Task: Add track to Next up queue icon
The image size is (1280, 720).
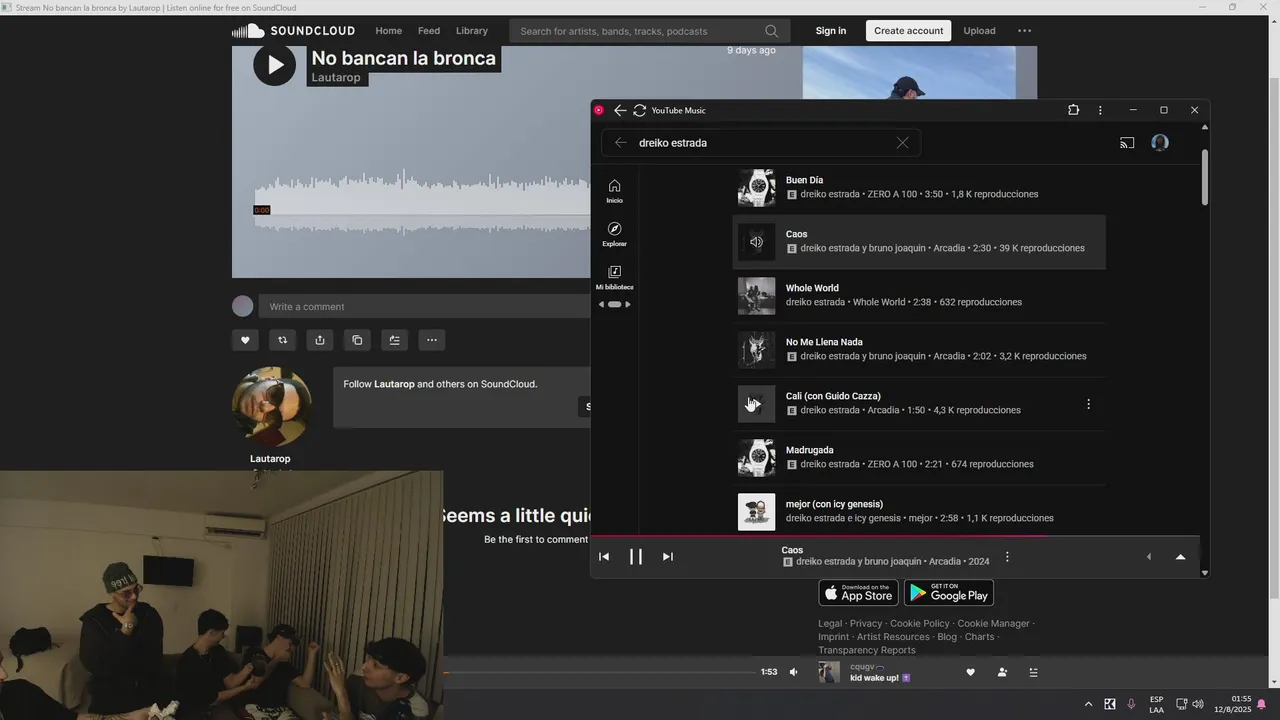Action: [x=394, y=340]
